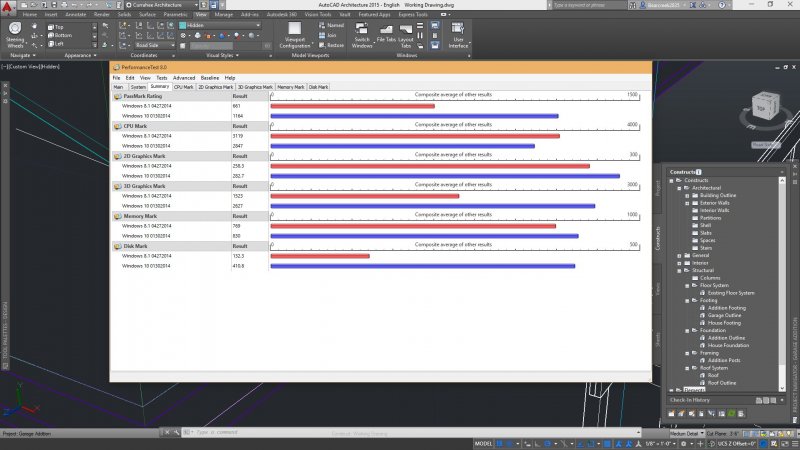Switch to Disk Mark tab
The image size is (800, 450).
point(318,87)
